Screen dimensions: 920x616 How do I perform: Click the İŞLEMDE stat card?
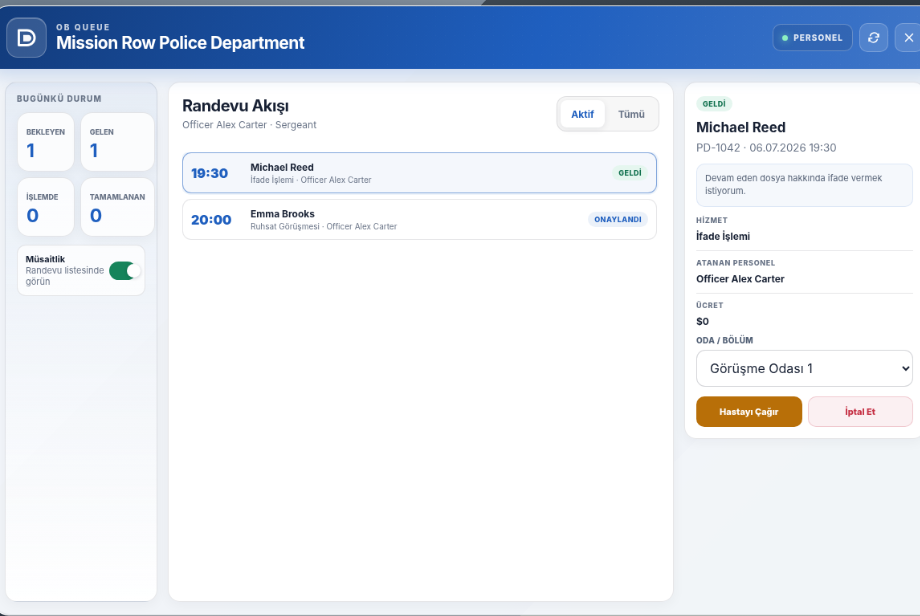tap(46, 207)
